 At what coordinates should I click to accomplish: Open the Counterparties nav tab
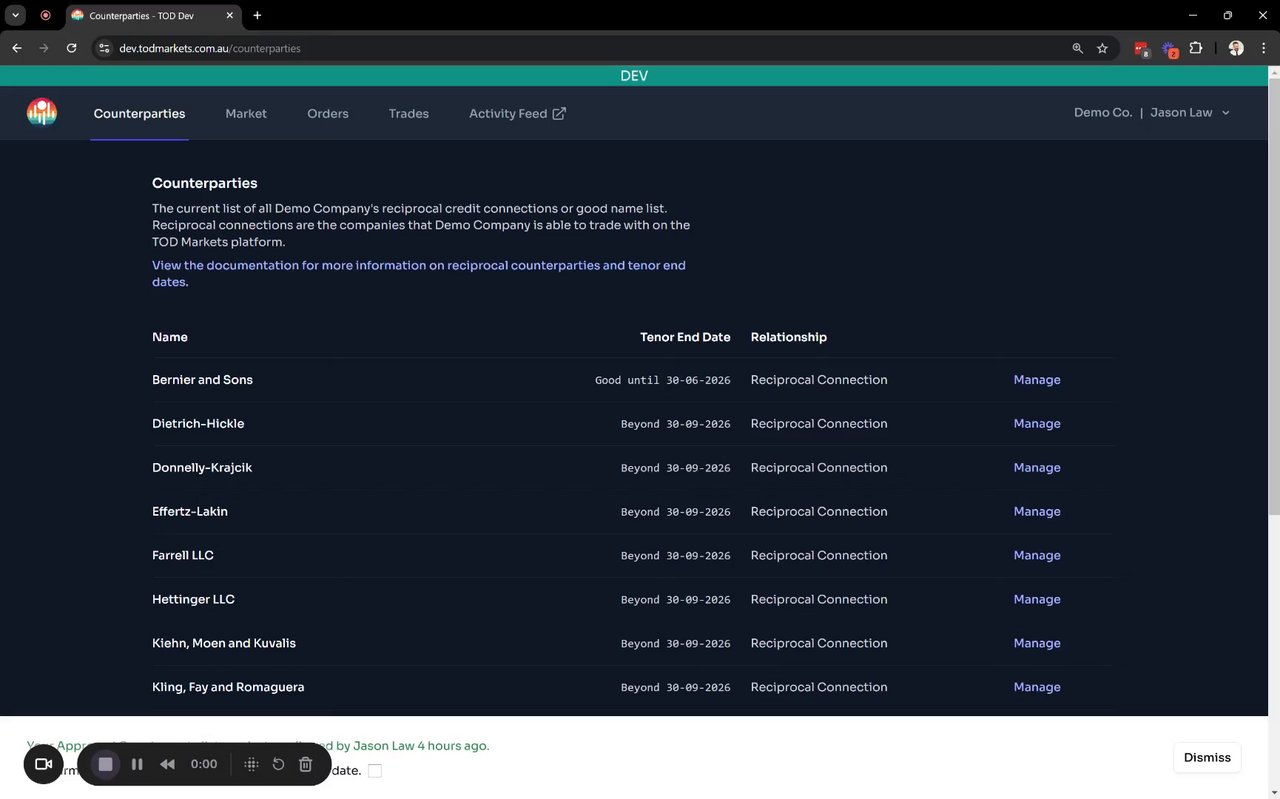[139, 113]
